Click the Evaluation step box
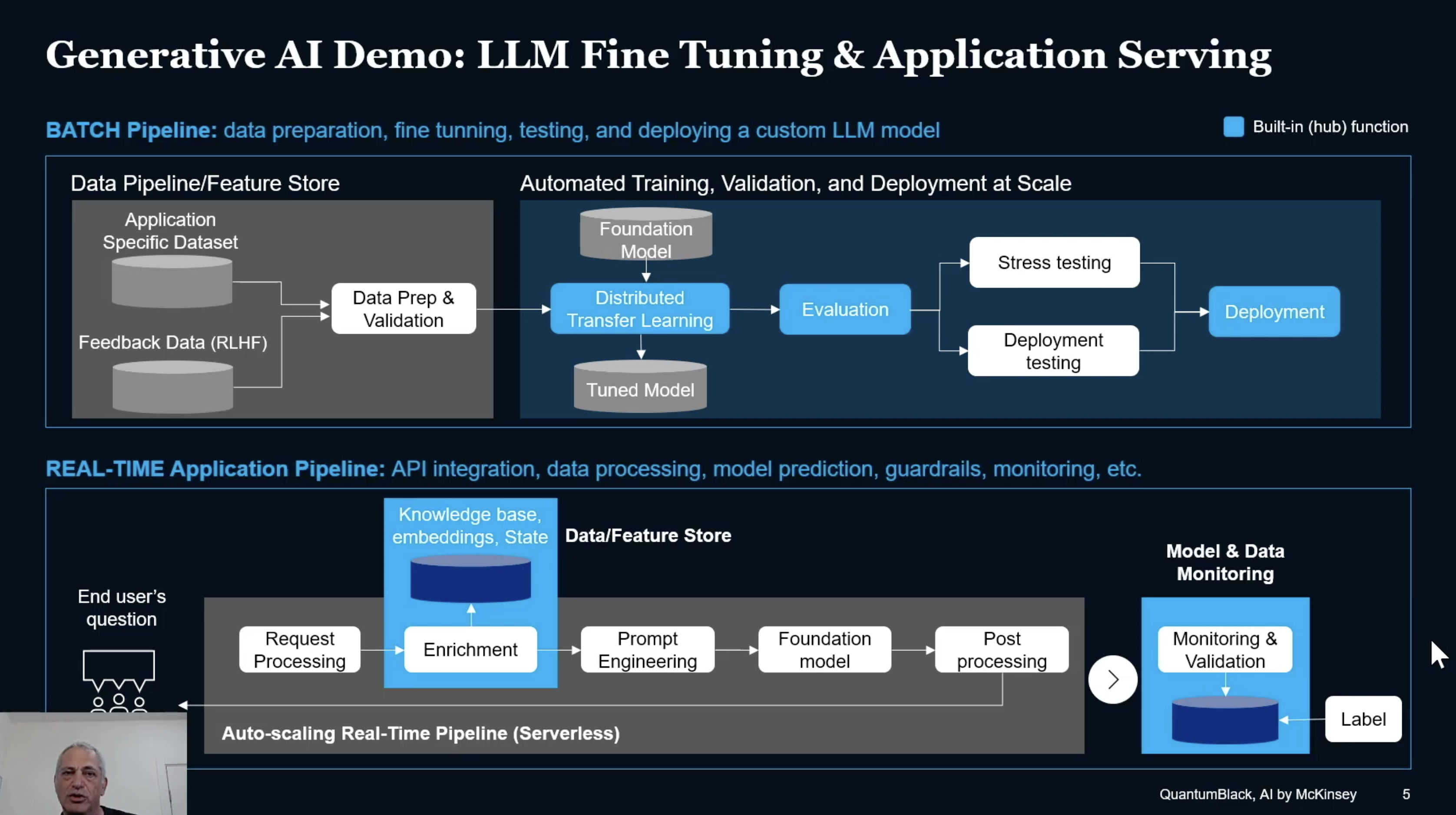The image size is (1456, 815). pyautogui.click(x=845, y=310)
